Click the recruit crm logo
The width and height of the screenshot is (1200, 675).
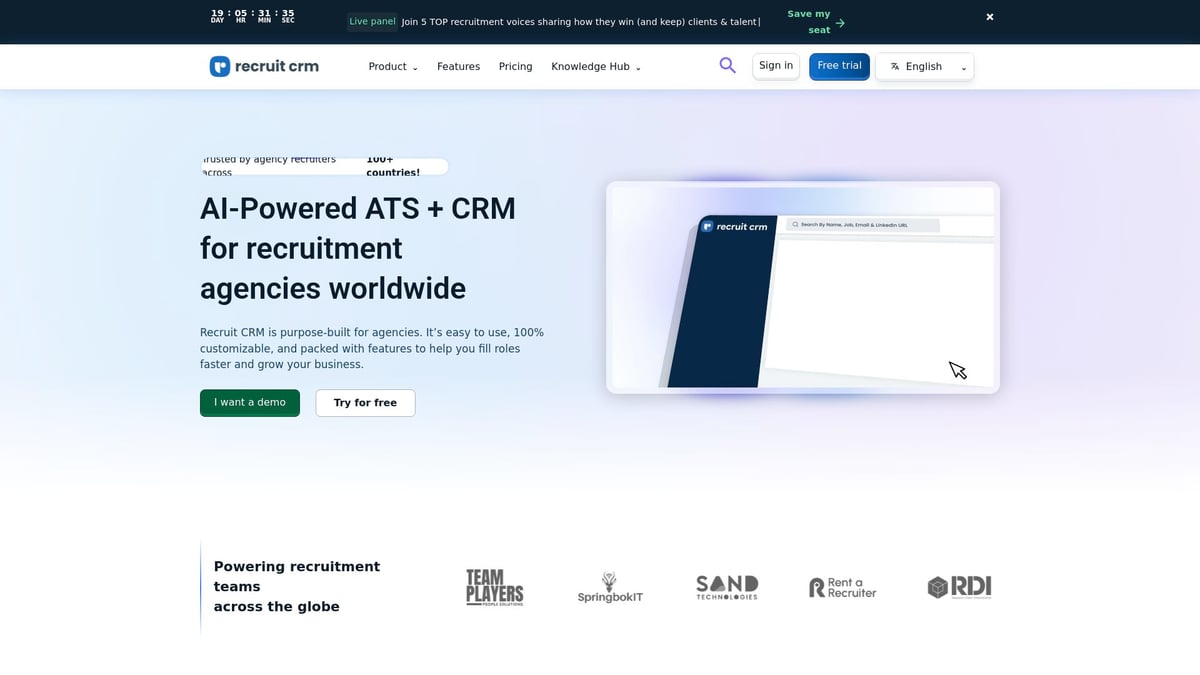coord(263,66)
